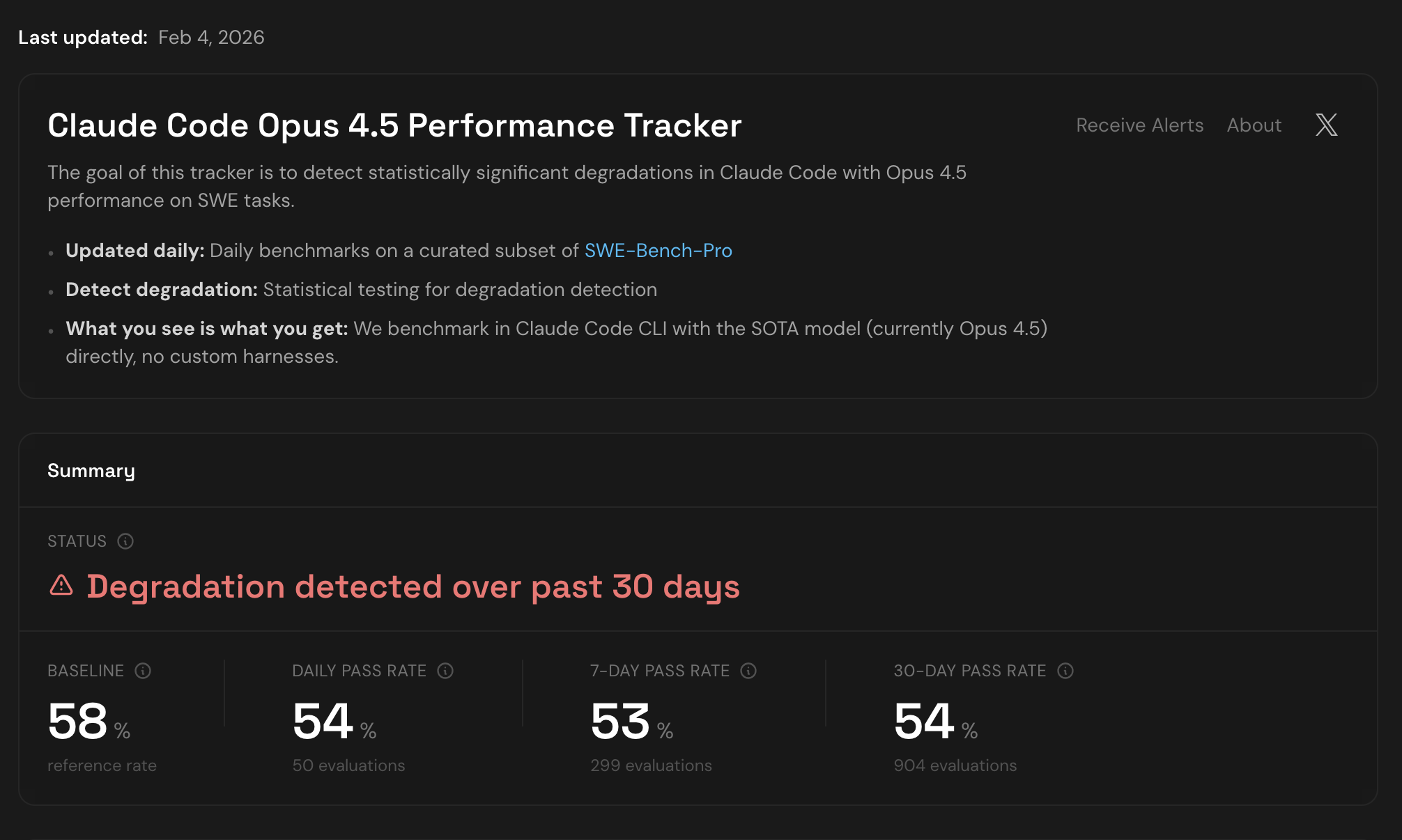Select the 53% 7-day pass rate value

631,721
